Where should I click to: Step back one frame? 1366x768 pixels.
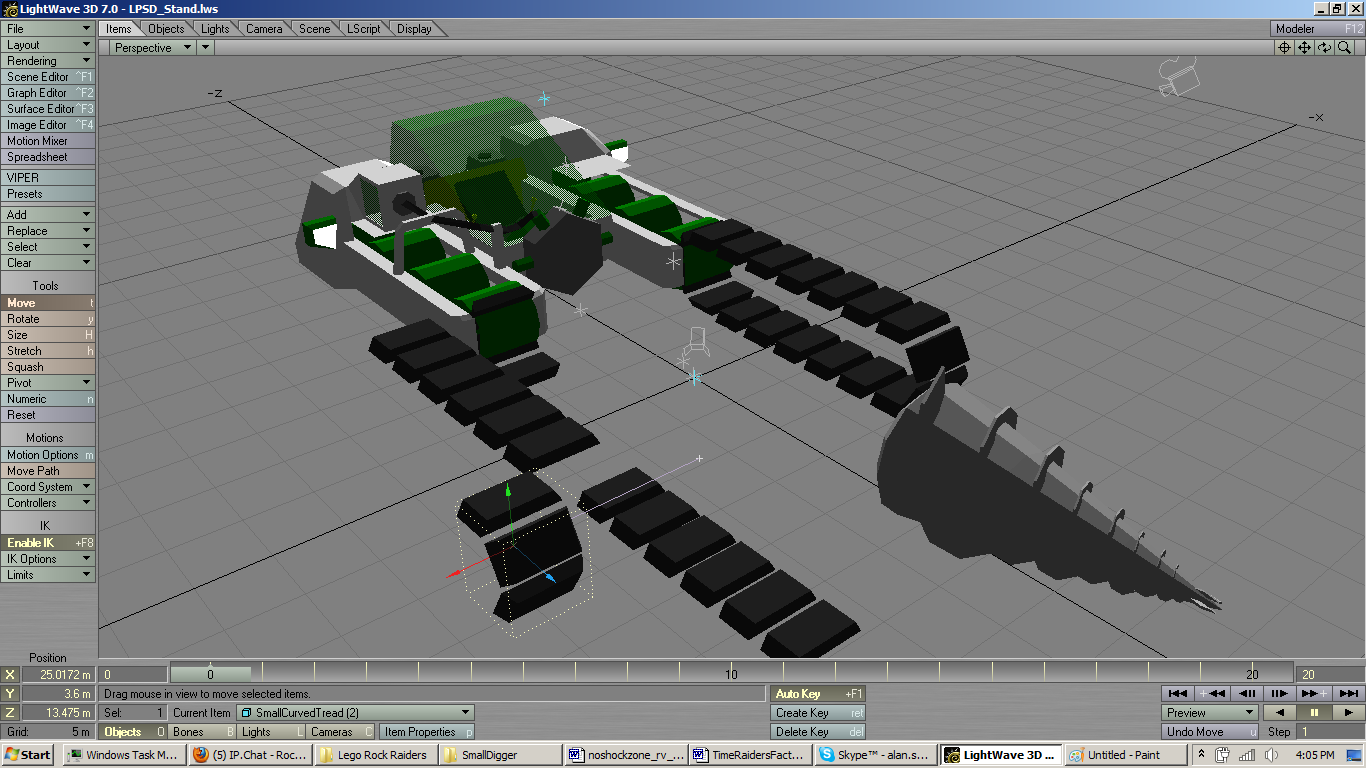[1246, 693]
